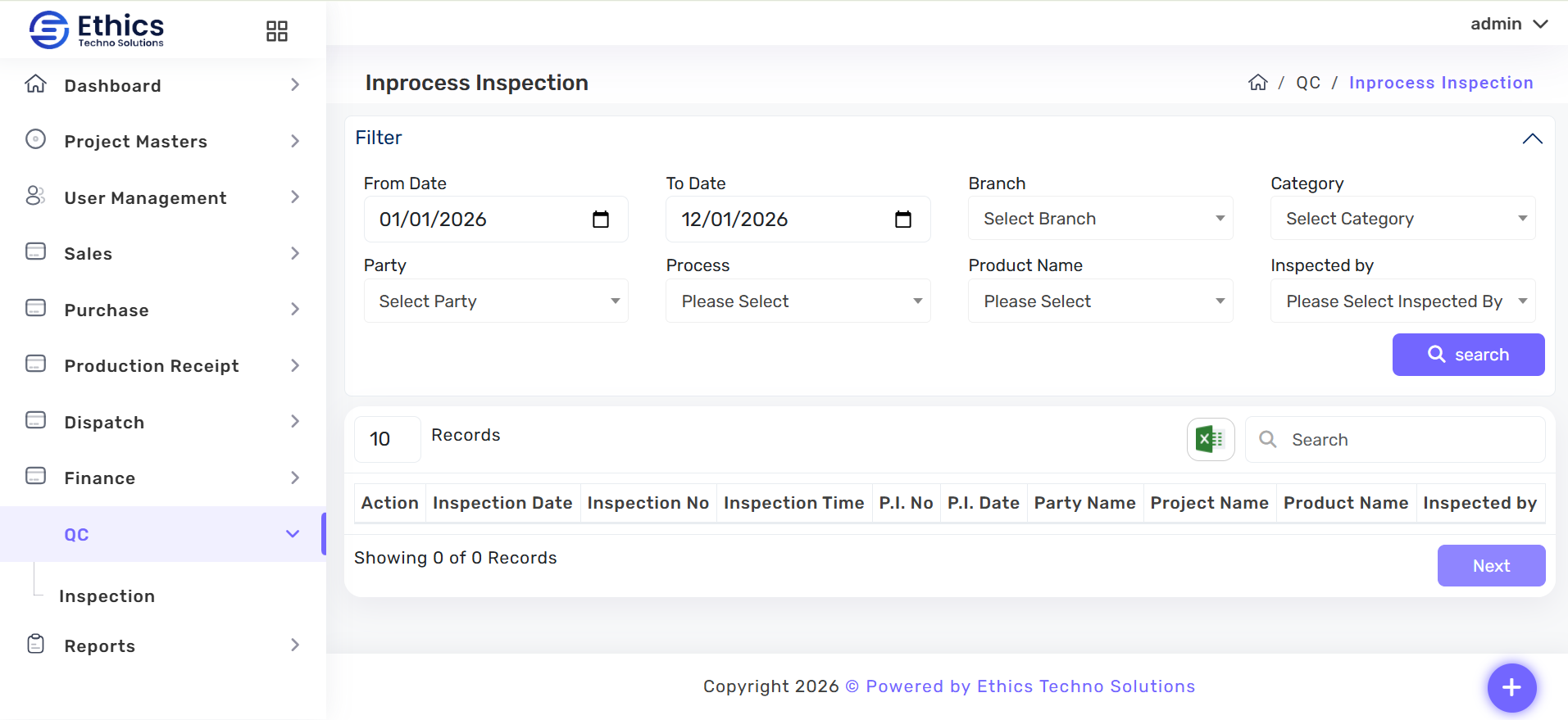
Task: Click the purple search button
Action: click(x=1468, y=355)
